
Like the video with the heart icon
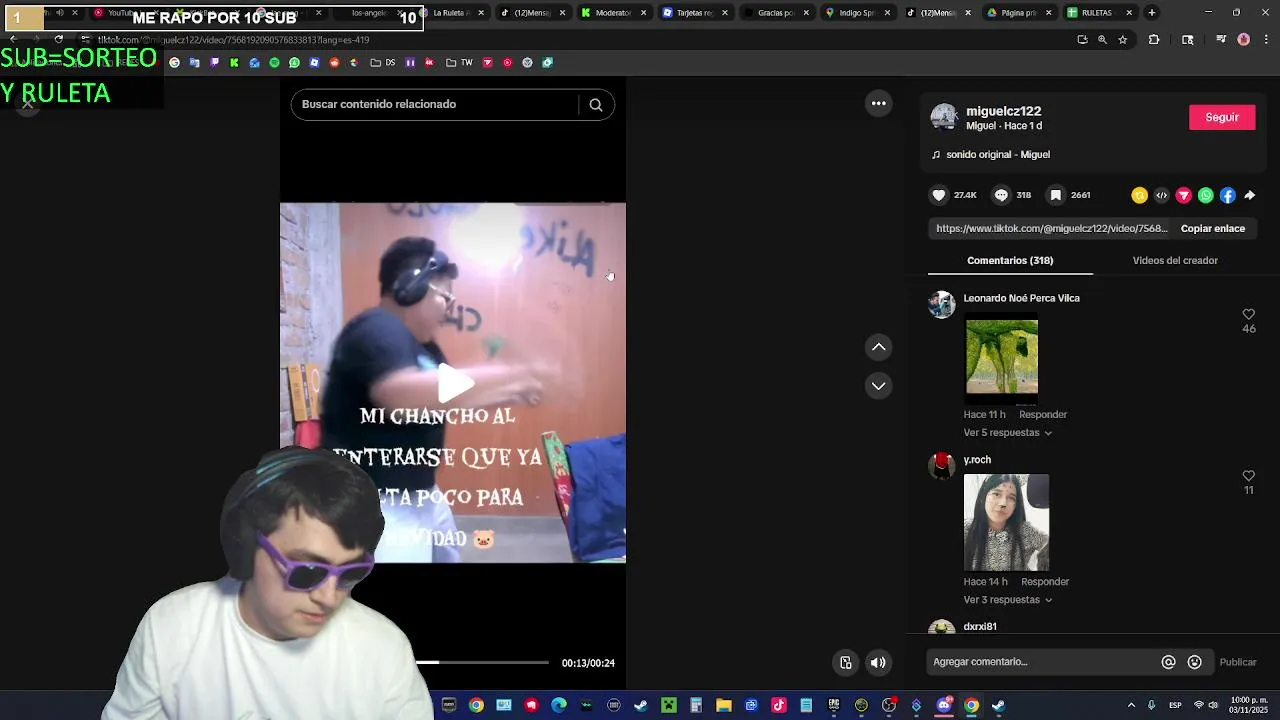[x=938, y=195]
